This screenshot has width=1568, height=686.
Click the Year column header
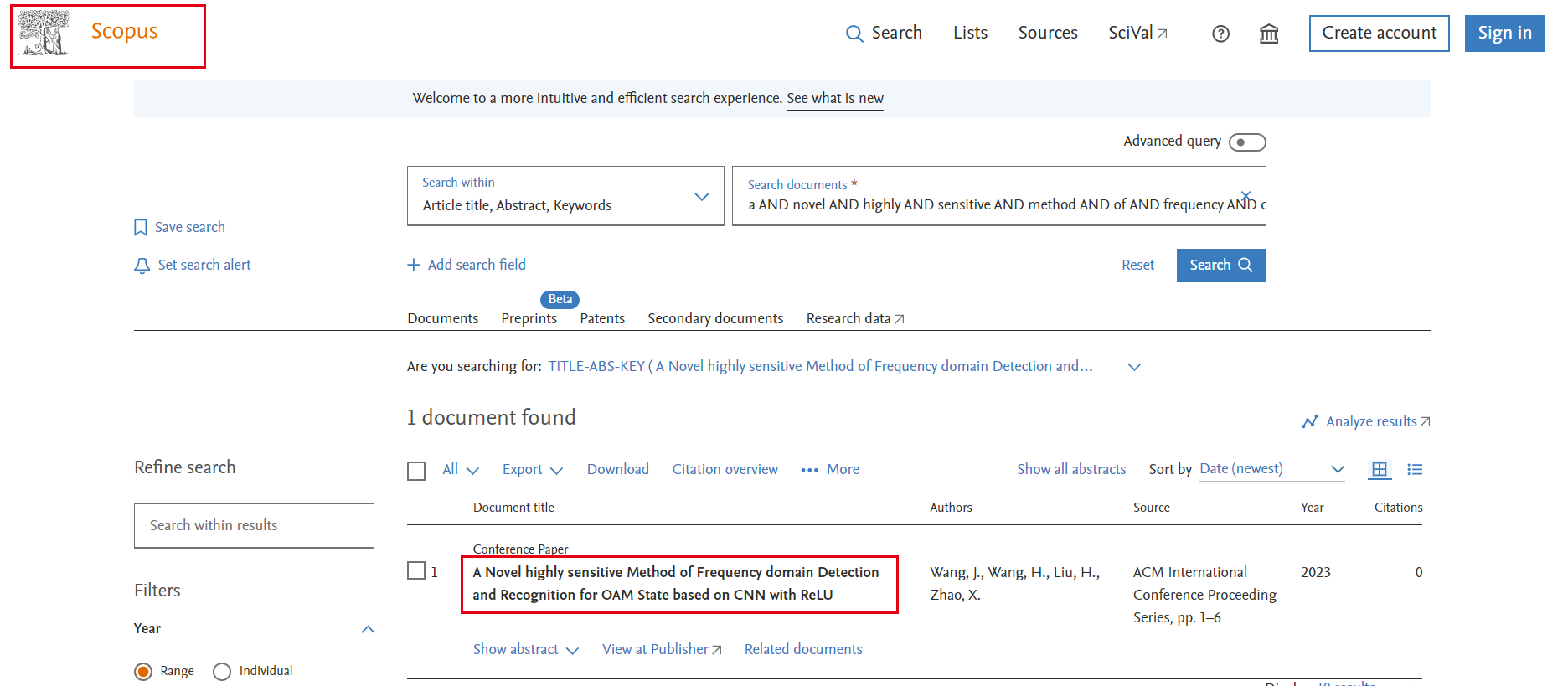click(x=1312, y=508)
